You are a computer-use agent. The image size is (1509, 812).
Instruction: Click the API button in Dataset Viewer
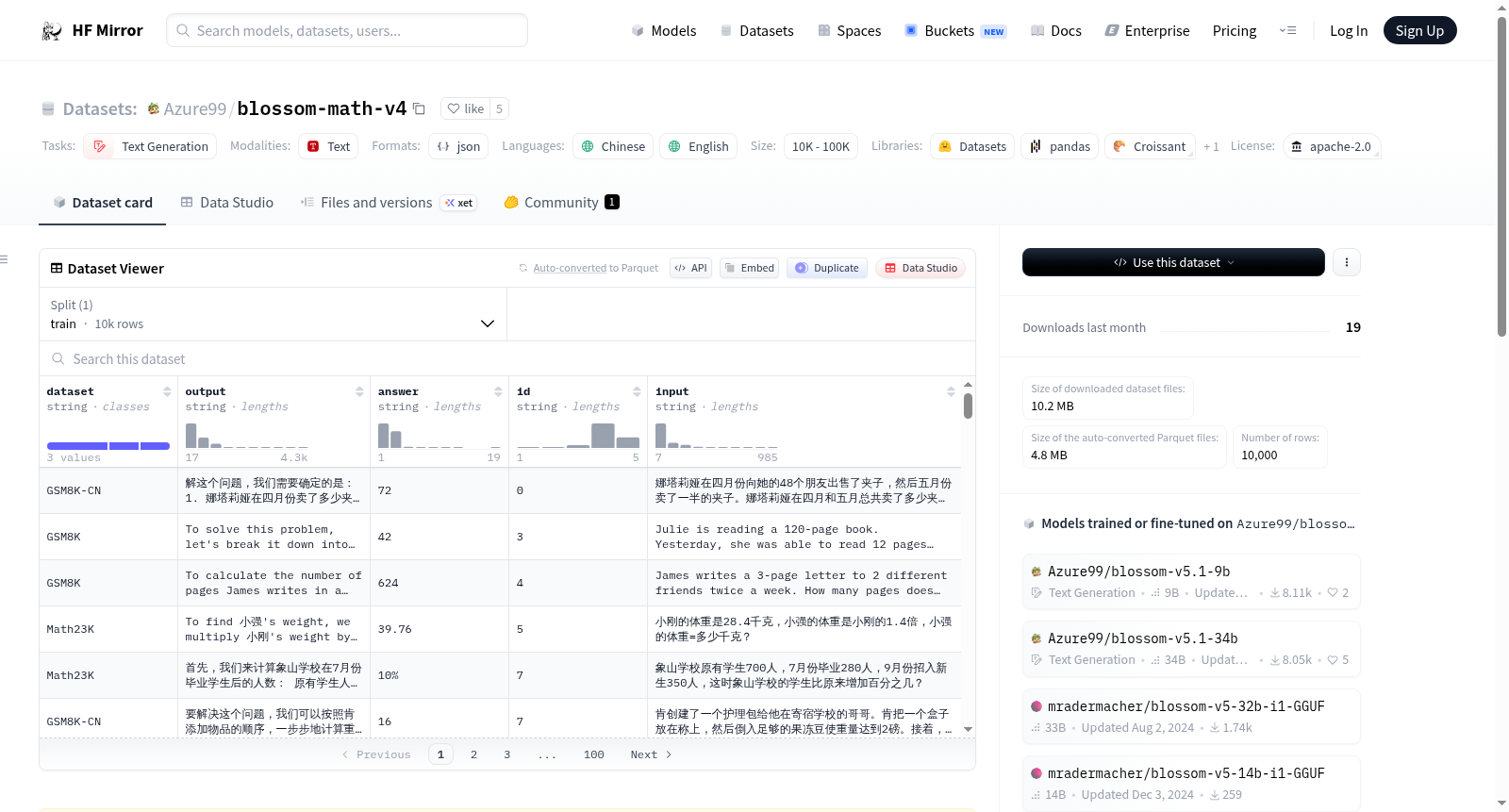click(690, 268)
